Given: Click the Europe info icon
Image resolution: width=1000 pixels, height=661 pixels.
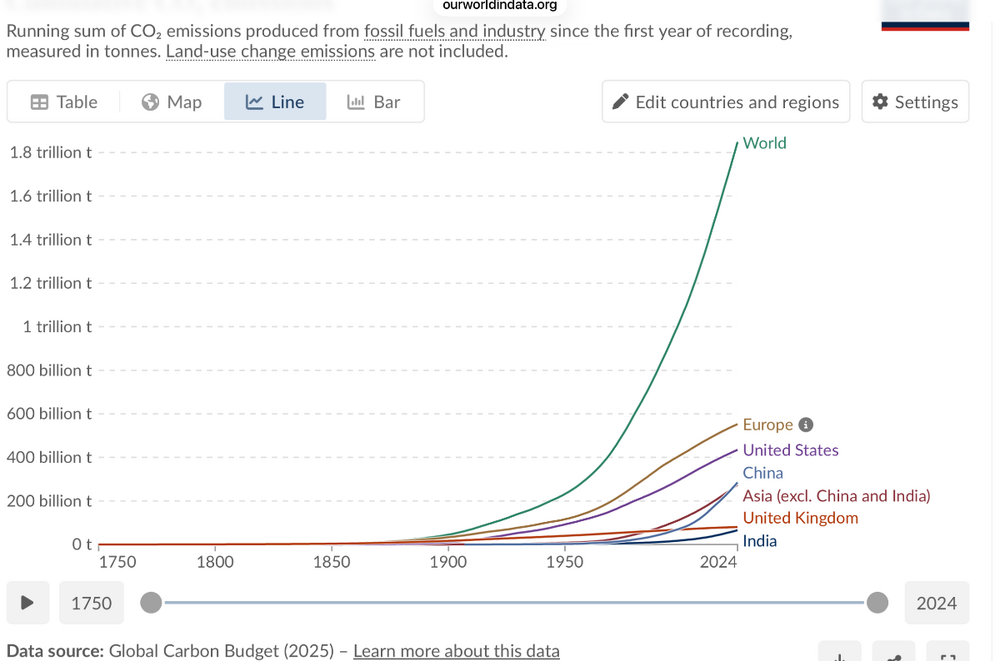Looking at the screenshot, I should click(x=806, y=425).
